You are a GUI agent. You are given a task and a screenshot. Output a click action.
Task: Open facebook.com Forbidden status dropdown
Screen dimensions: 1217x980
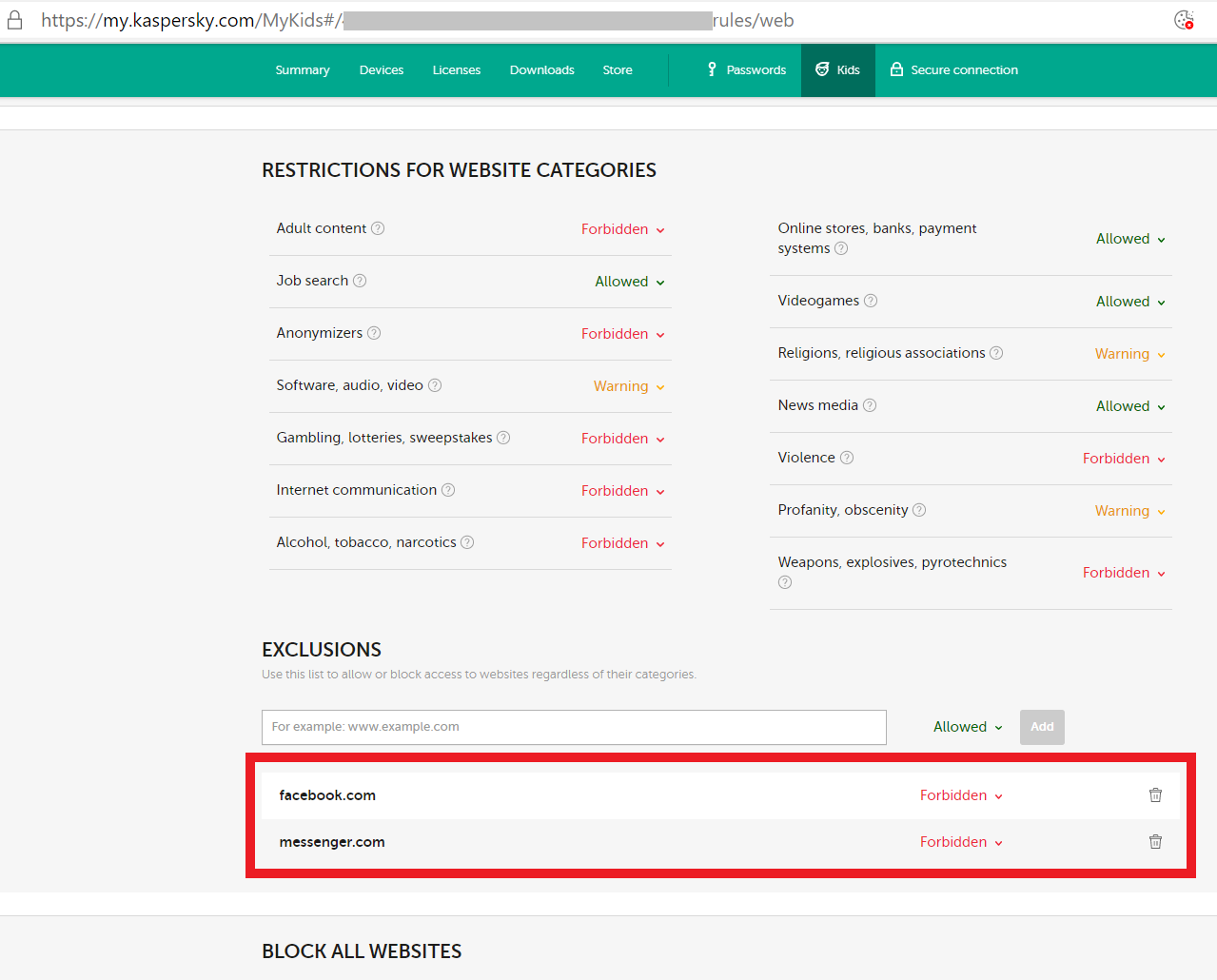click(x=961, y=795)
